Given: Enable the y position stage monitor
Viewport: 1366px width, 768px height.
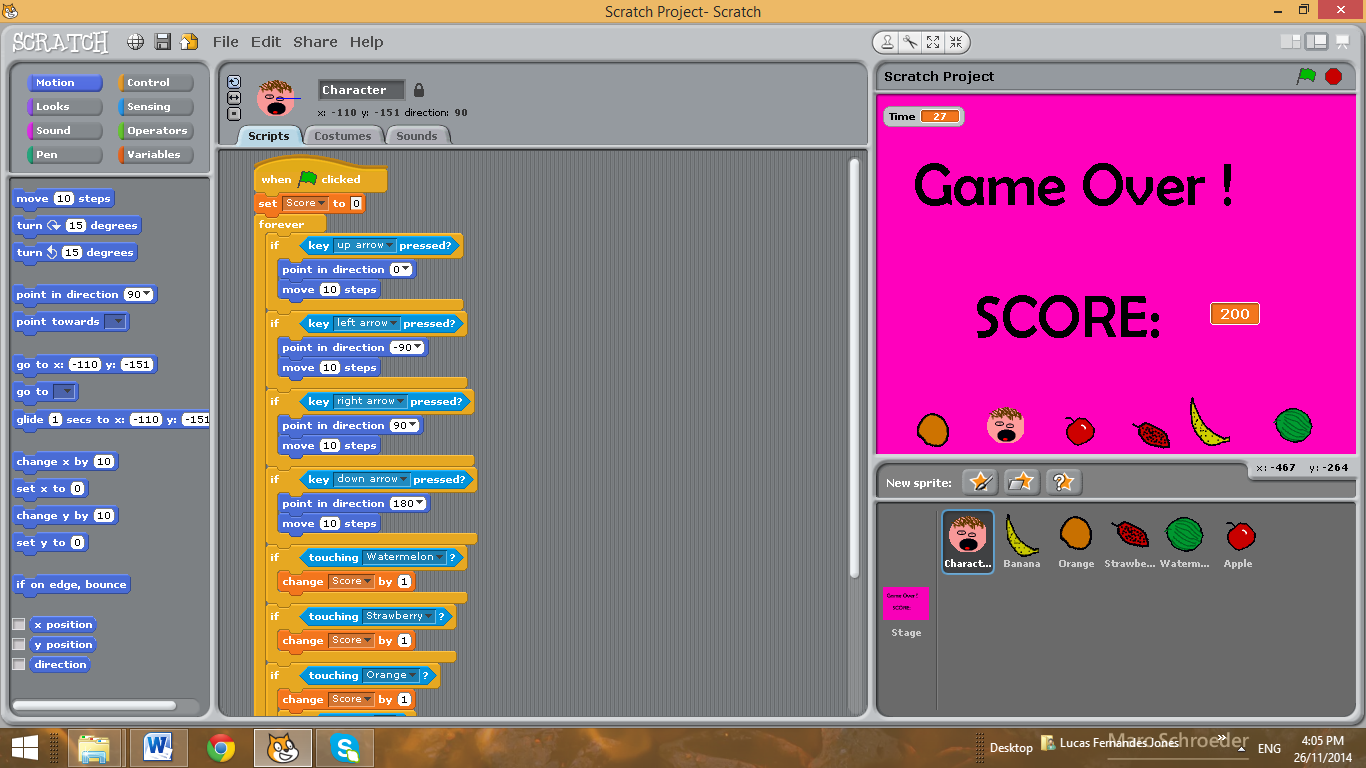Looking at the screenshot, I should [x=17, y=644].
